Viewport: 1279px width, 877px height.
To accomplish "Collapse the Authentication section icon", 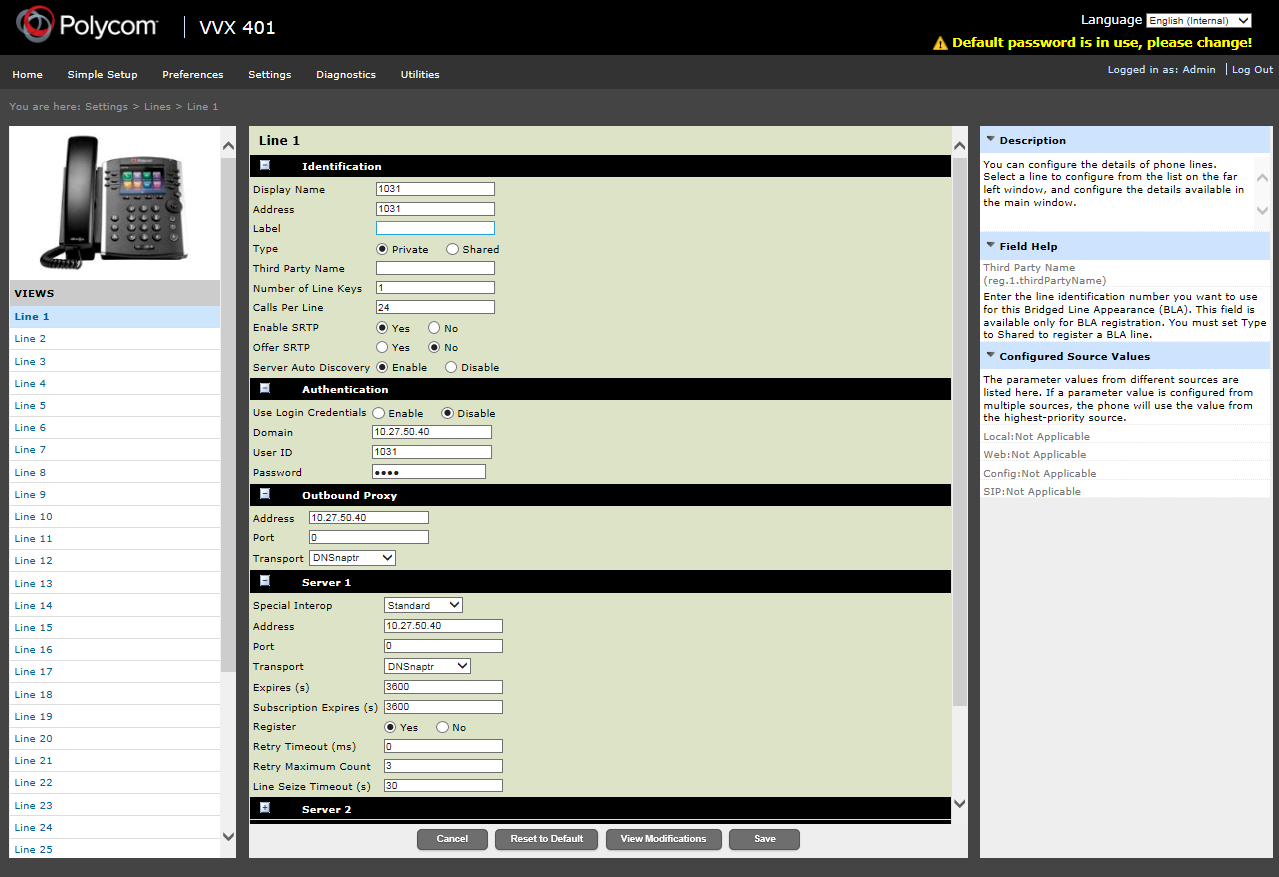I will click(265, 389).
